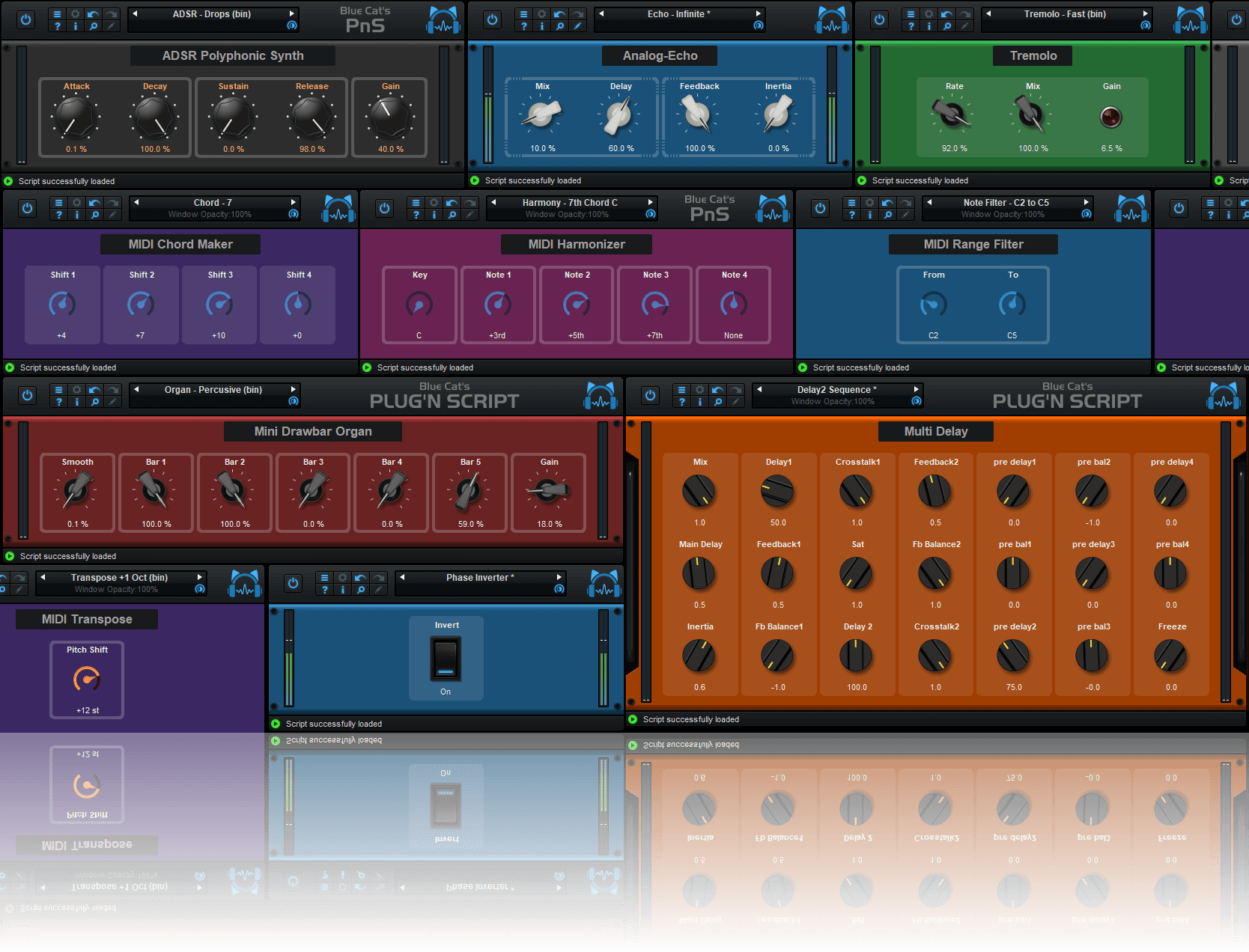The height and width of the screenshot is (952, 1249).
Task: Click help icon in Organ - Percusive toolbar
Action: (59, 402)
